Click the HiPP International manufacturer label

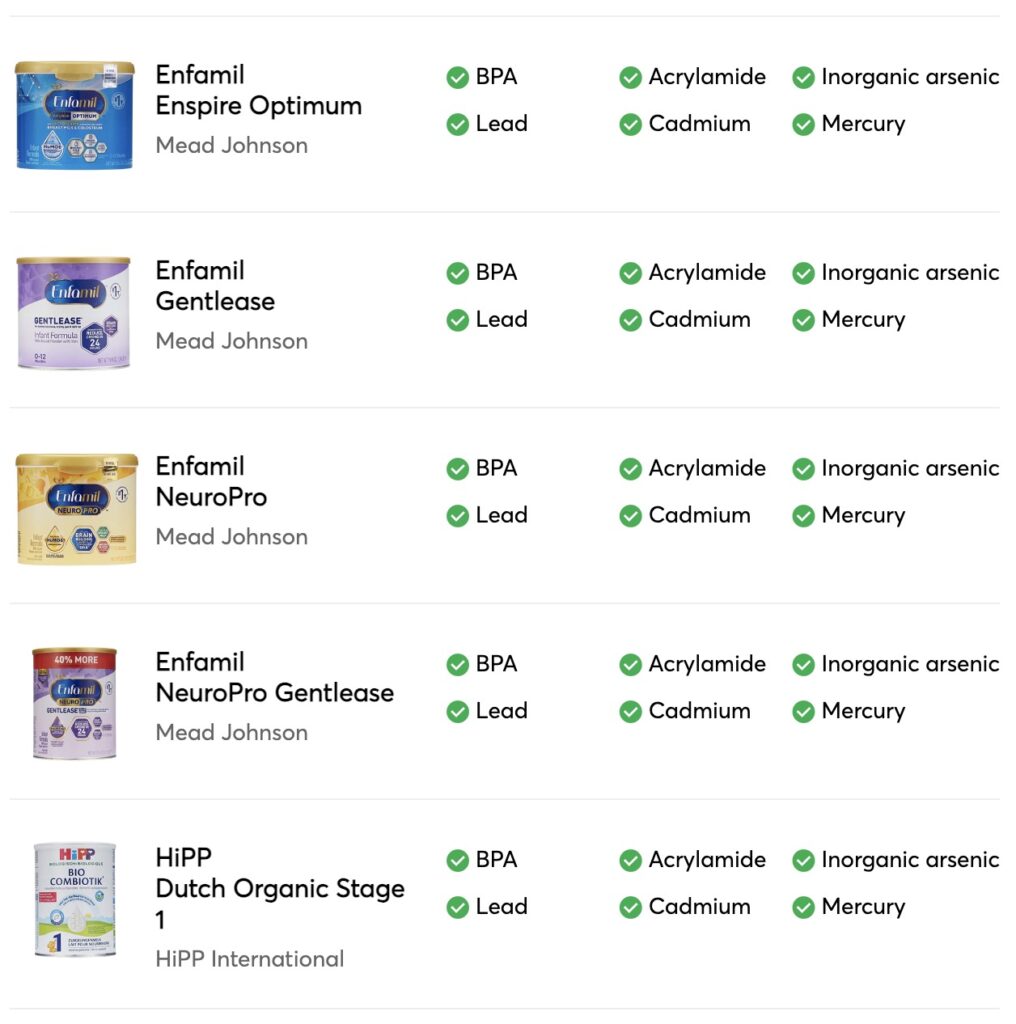(x=249, y=959)
